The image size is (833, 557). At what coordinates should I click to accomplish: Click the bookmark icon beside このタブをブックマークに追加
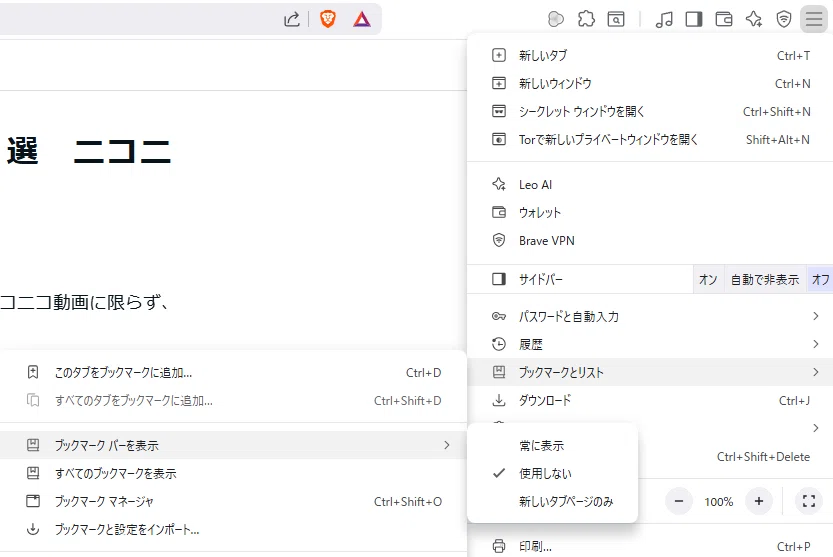click(33, 372)
